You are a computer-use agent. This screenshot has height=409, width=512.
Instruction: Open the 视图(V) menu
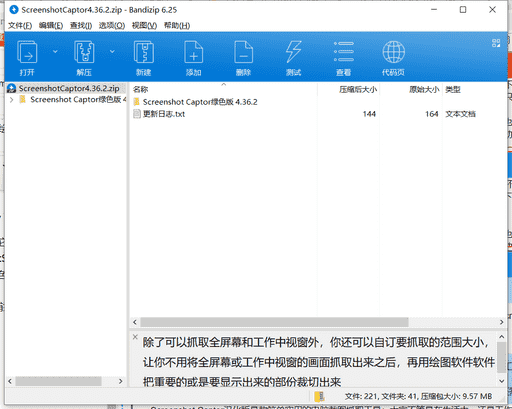(x=144, y=26)
